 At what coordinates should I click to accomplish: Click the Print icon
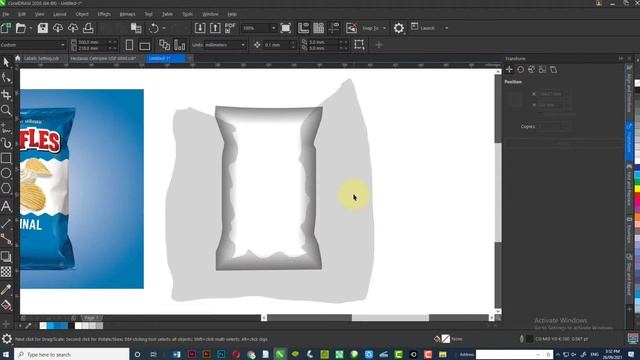[x=88, y=28]
